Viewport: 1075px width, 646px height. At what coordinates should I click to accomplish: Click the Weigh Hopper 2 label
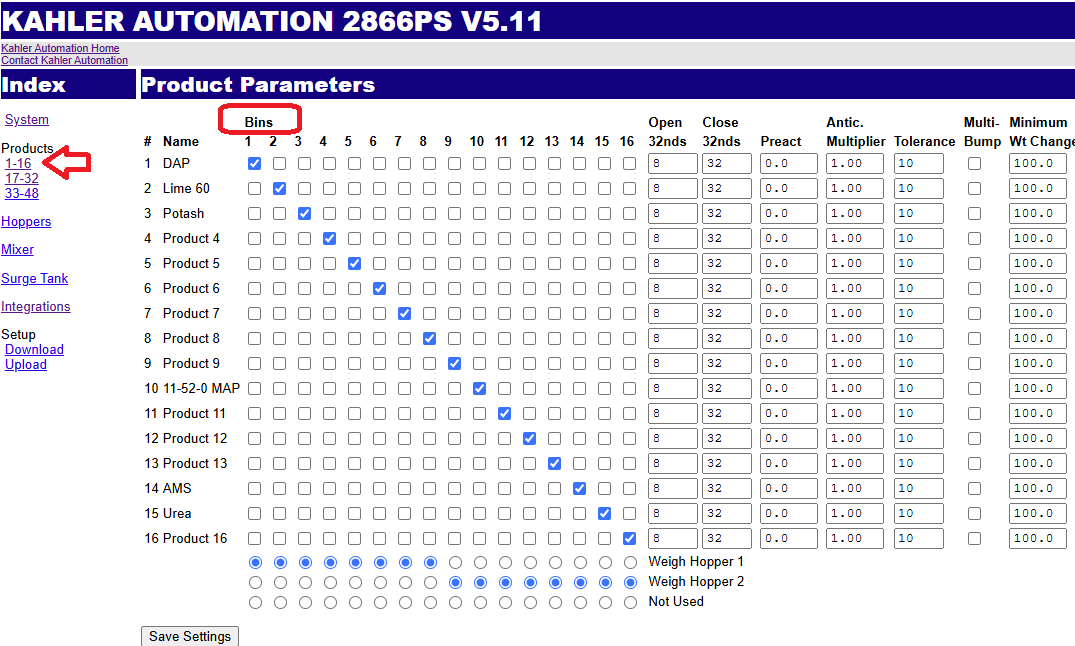coord(696,582)
